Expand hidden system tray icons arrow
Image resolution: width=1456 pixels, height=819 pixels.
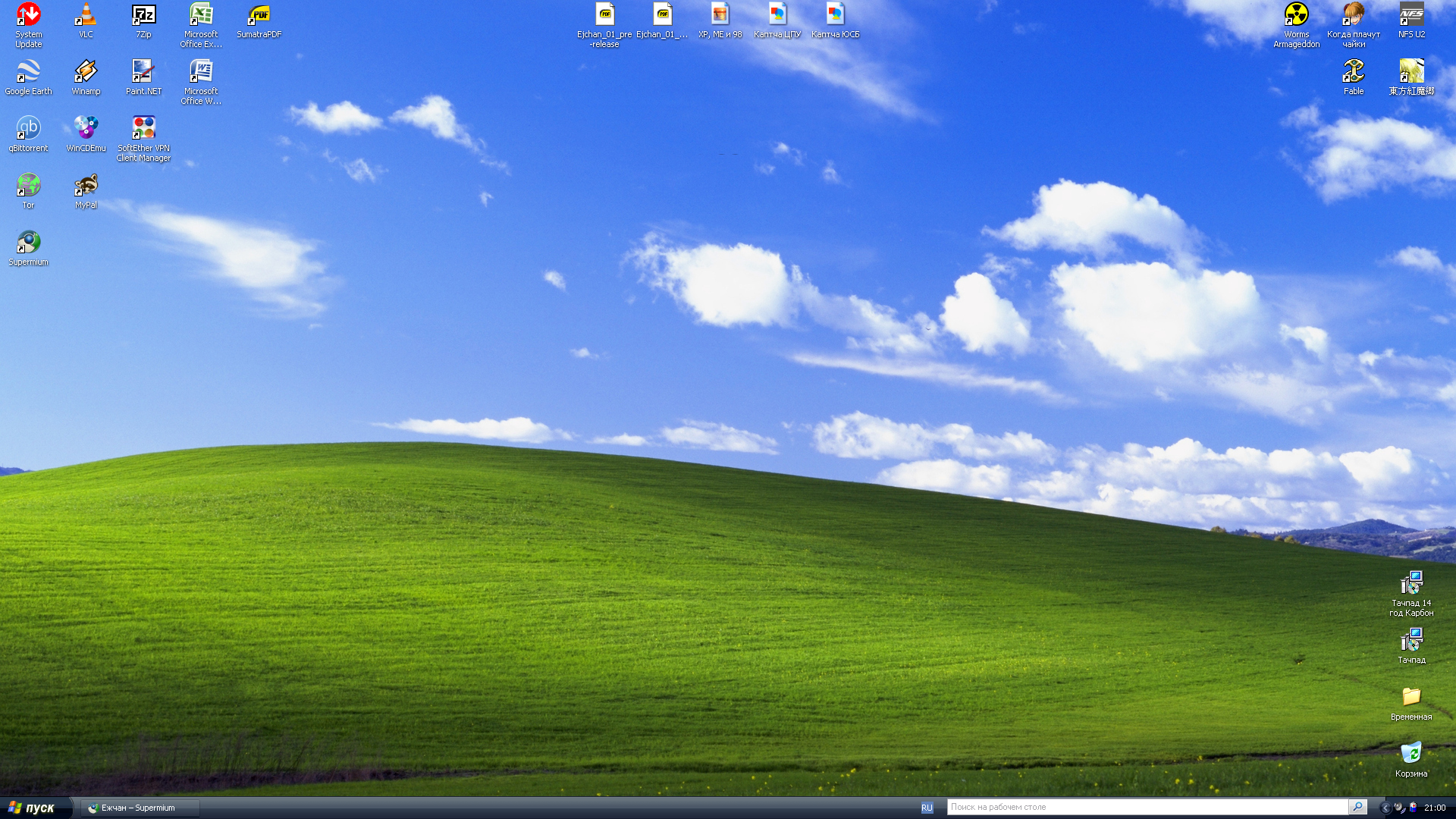click(x=1385, y=808)
